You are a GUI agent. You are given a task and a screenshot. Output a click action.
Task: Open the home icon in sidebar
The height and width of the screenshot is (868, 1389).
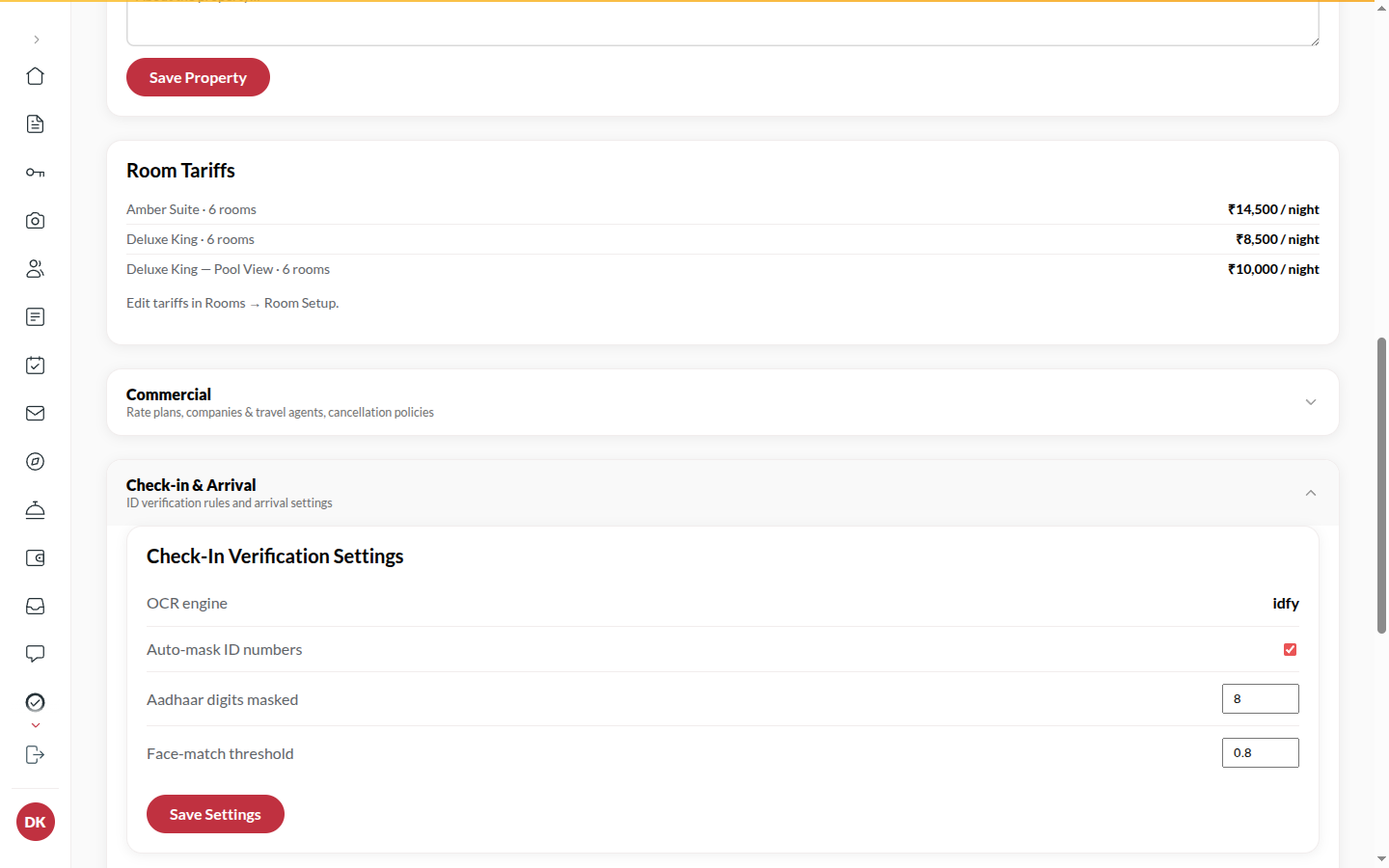pos(36,76)
